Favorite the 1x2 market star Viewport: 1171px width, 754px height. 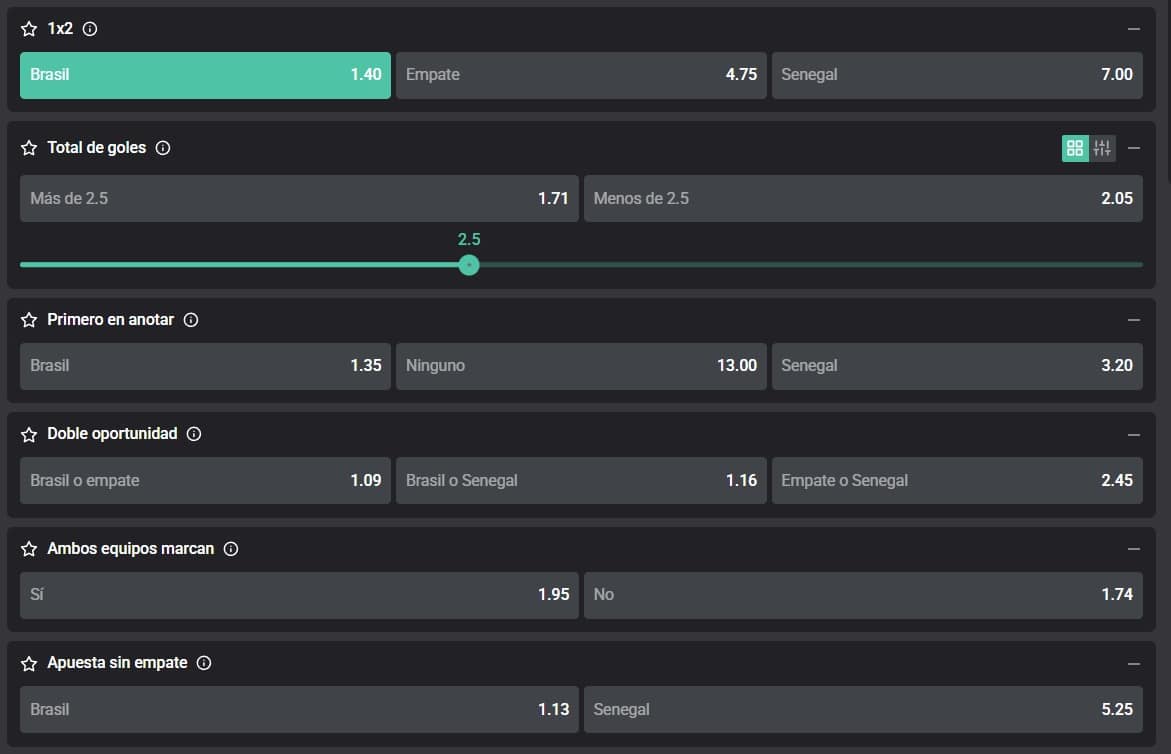pos(29,30)
